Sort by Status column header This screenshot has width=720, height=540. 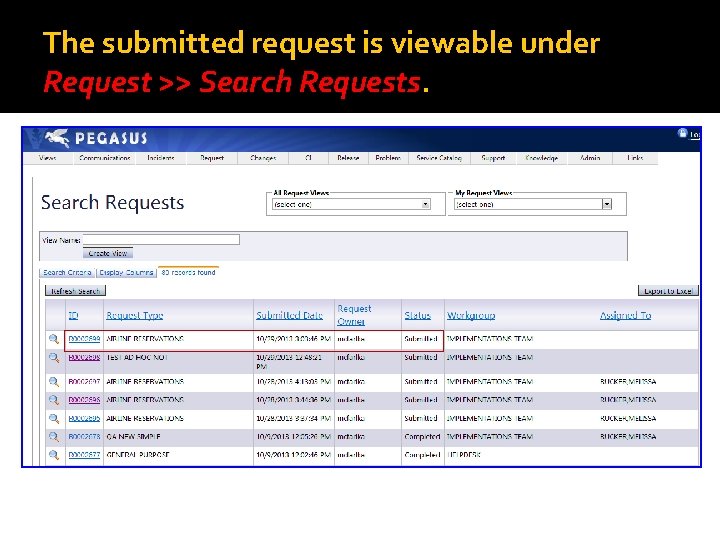[417, 315]
